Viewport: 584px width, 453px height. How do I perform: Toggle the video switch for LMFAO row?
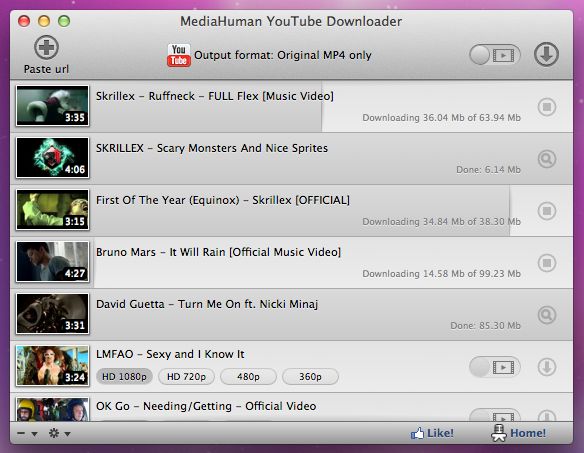[495, 367]
